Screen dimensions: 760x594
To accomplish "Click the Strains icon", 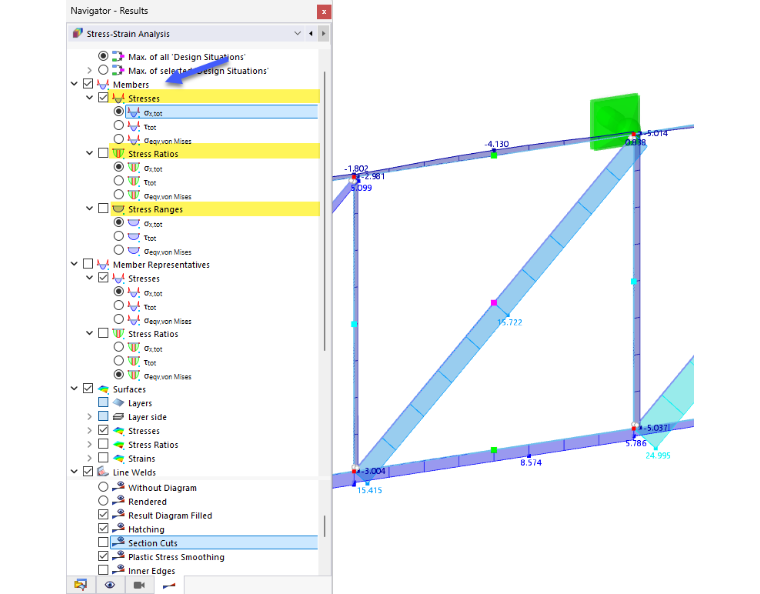I will [x=118, y=458].
